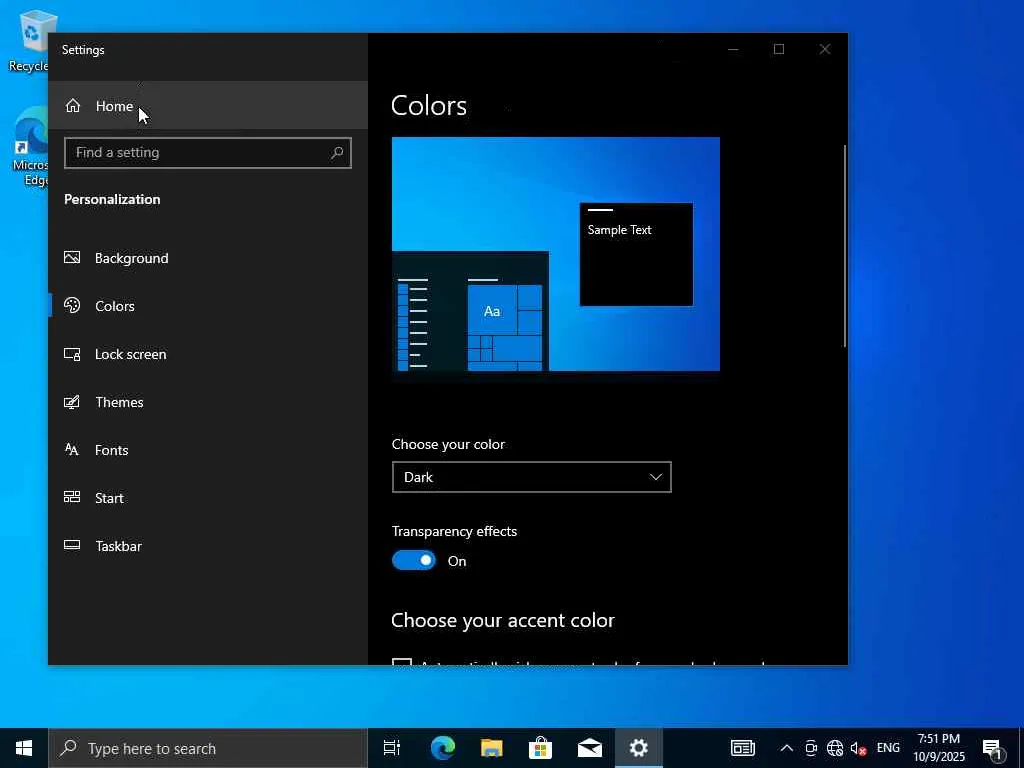This screenshot has height=768, width=1024.
Task: Turn off Transparency effects toggle
Action: click(x=413, y=560)
